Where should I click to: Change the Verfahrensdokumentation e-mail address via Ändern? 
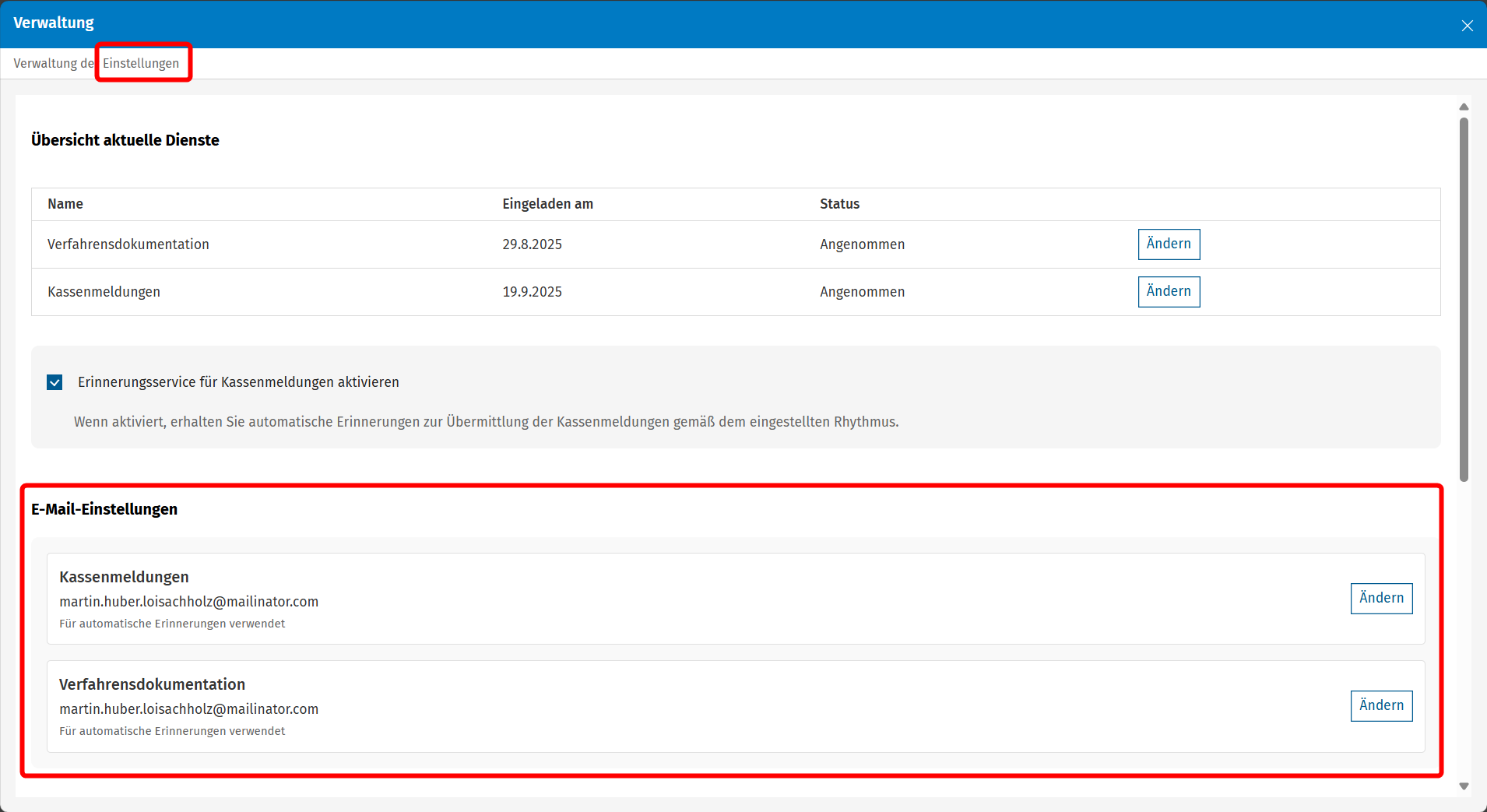1381,706
